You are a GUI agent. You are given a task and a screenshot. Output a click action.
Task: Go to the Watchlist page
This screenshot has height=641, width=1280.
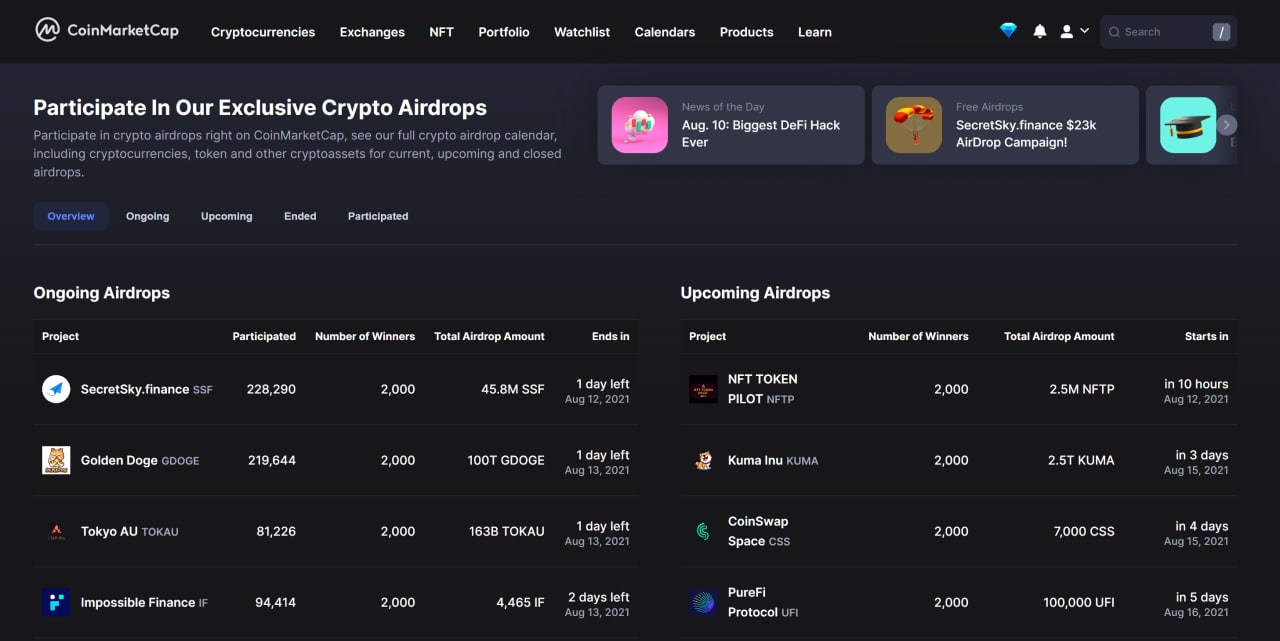point(582,32)
